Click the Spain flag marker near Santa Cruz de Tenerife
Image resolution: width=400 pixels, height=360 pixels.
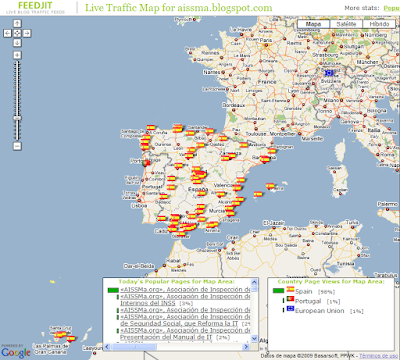[x=60, y=334]
